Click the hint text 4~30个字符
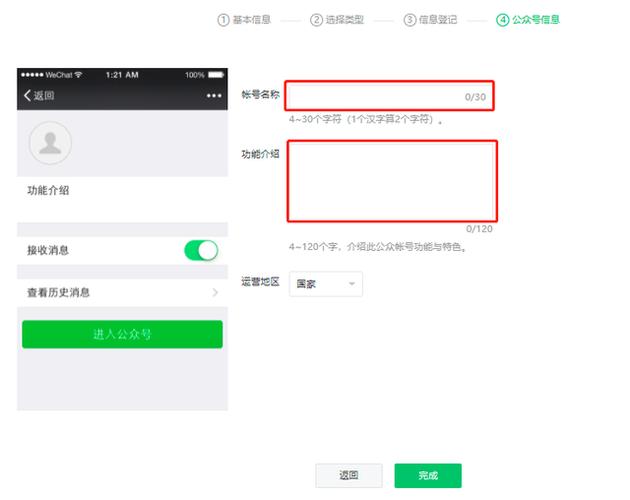 coord(365,119)
